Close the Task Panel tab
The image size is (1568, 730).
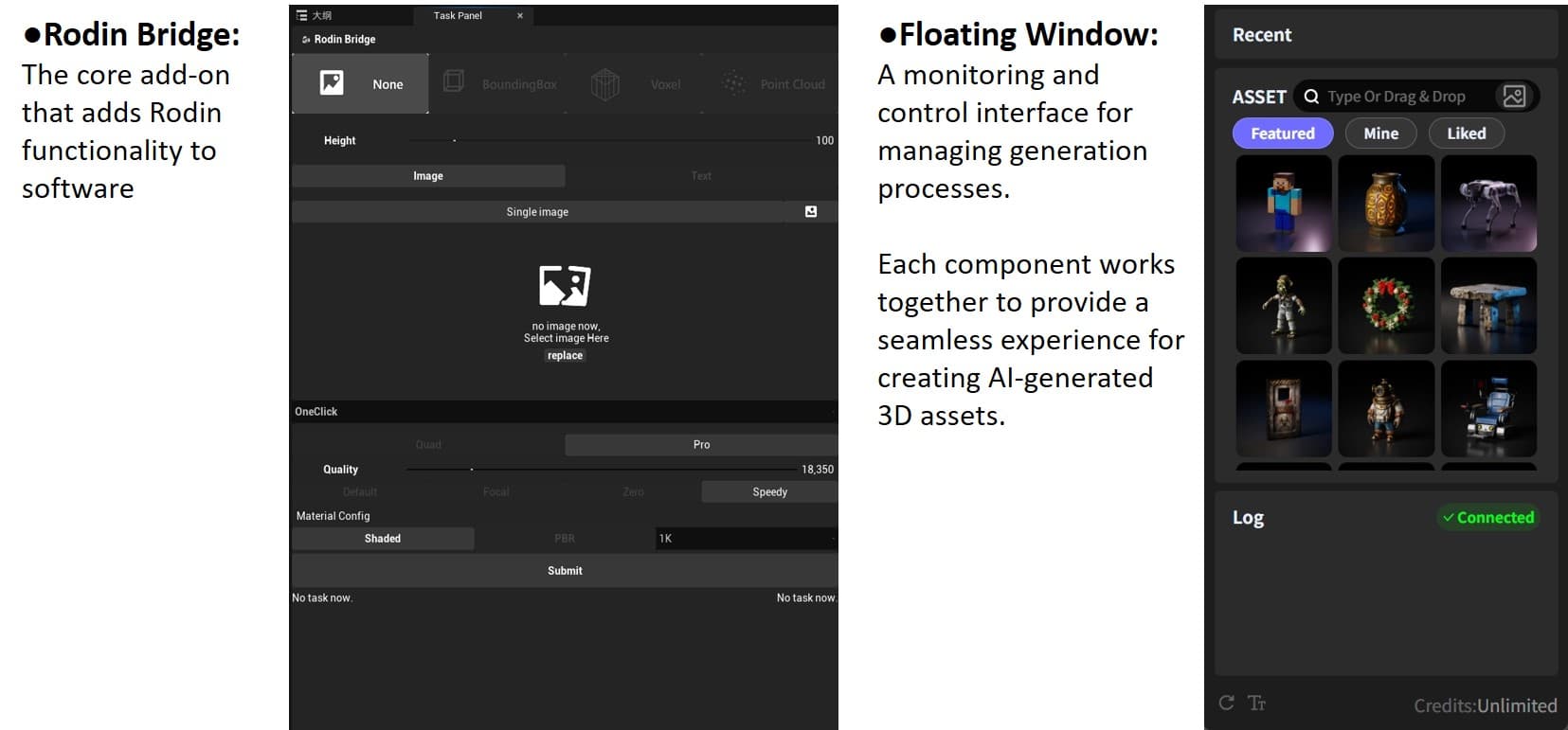tap(520, 15)
